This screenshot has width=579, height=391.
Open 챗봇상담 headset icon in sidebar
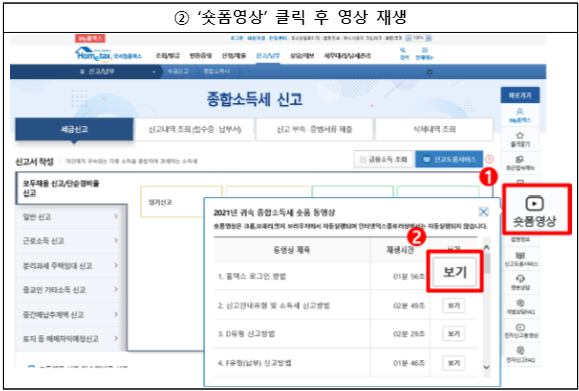pos(520,282)
